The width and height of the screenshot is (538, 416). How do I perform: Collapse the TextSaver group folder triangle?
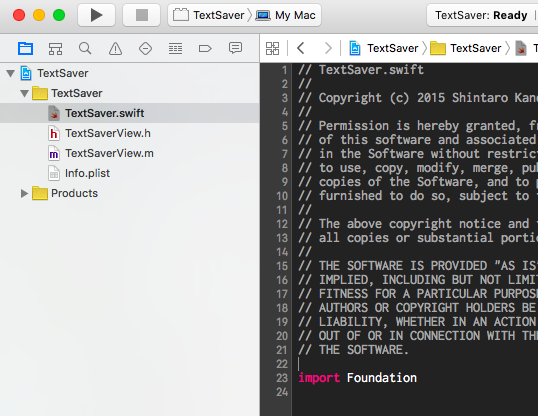[x=24, y=93]
